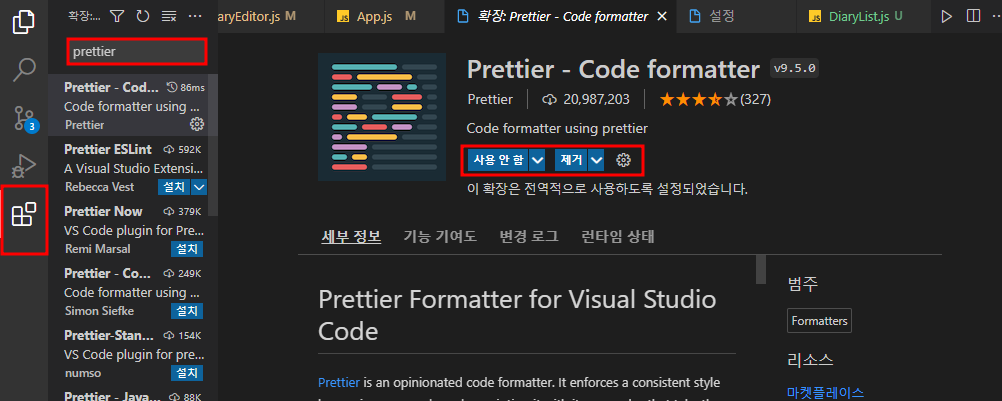
Task: Install numso's Prettier-Standard extension
Action: pos(187,372)
